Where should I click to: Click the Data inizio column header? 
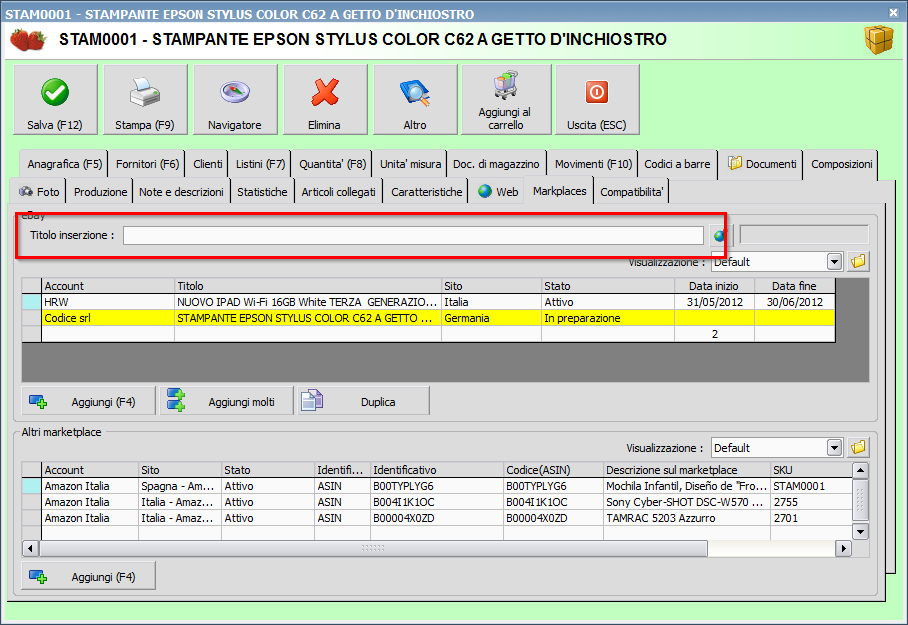715,286
